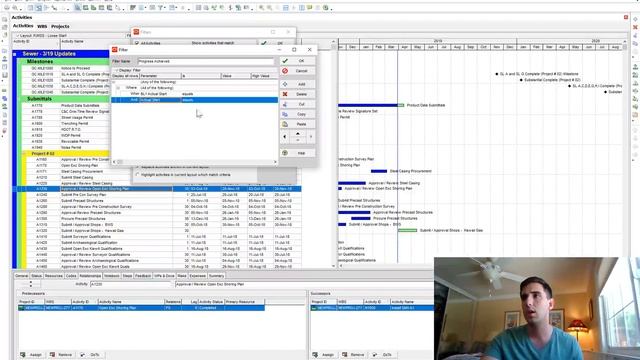Add a new filter criteria row
Screen dimensions: 640x360
pos(297,84)
